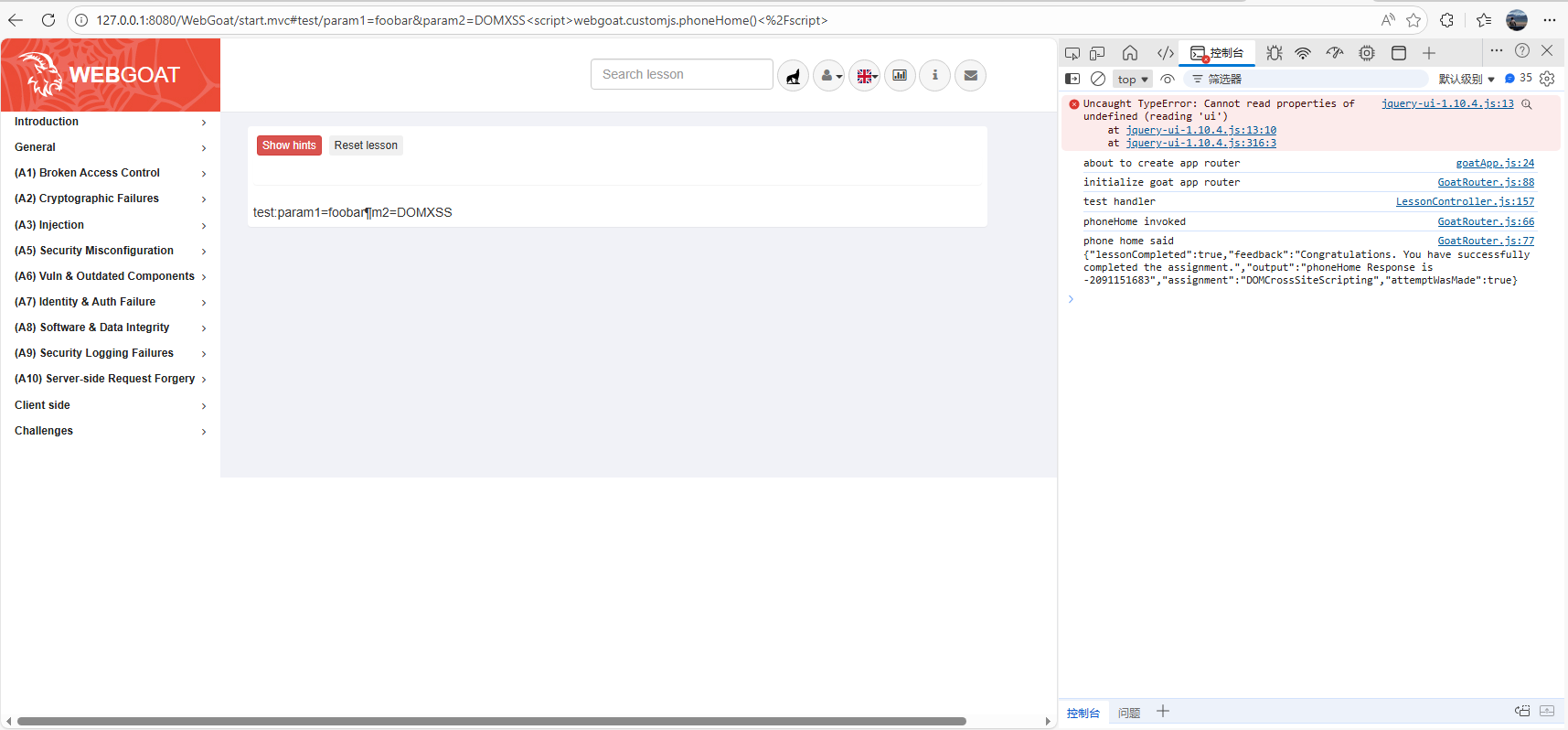Reload the page
This screenshot has height=730, width=1568.
[48, 20]
